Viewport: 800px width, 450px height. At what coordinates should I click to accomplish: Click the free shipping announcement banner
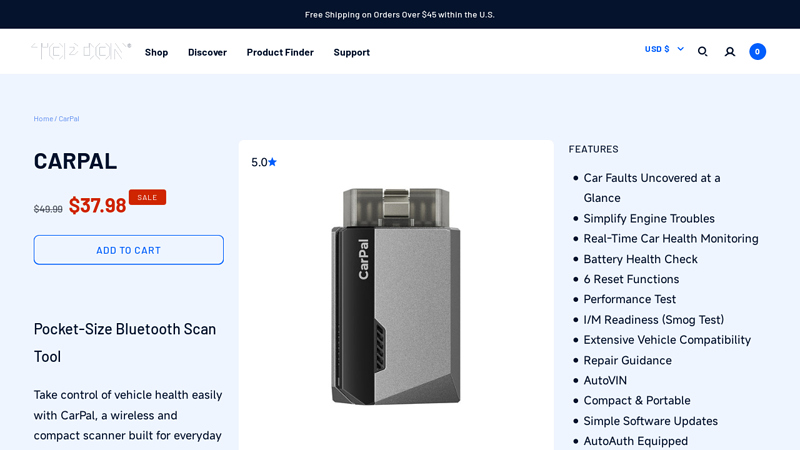click(400, 14)
